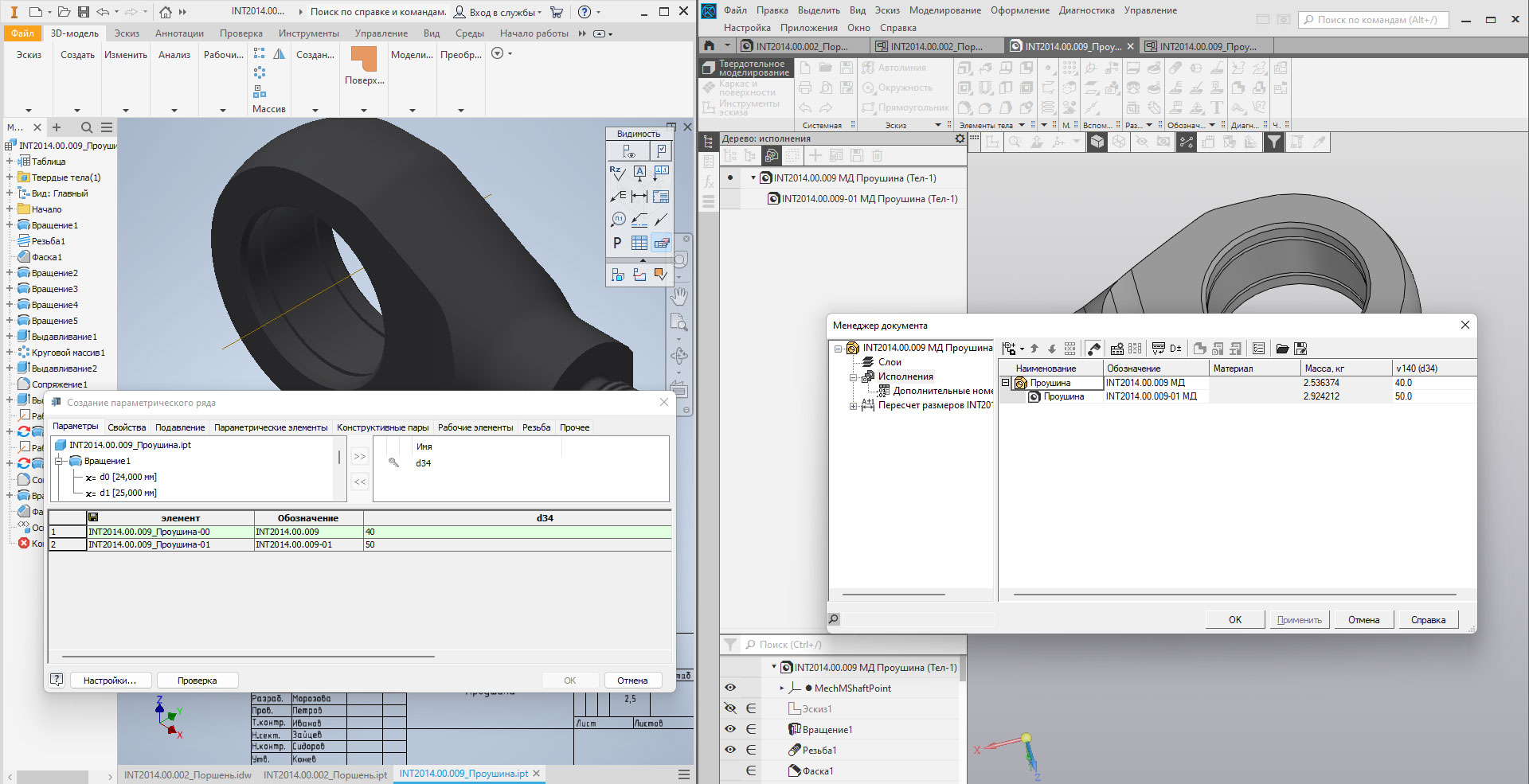Open the tree settings gear icon
The height and width of the screenshot is (784, 1529).
(960, 138)
